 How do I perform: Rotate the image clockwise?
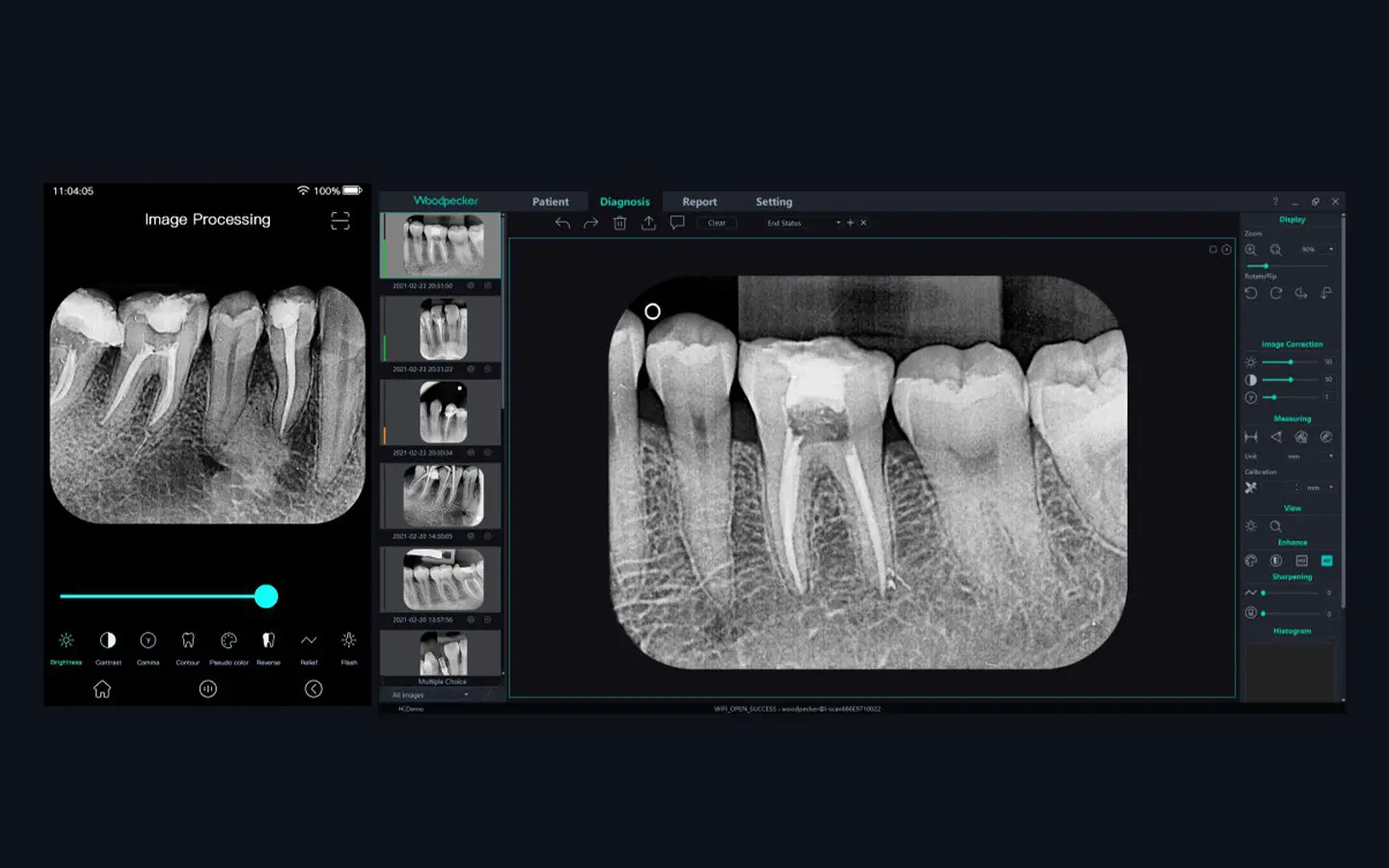pyautogui.click(x=1276, y=293)
